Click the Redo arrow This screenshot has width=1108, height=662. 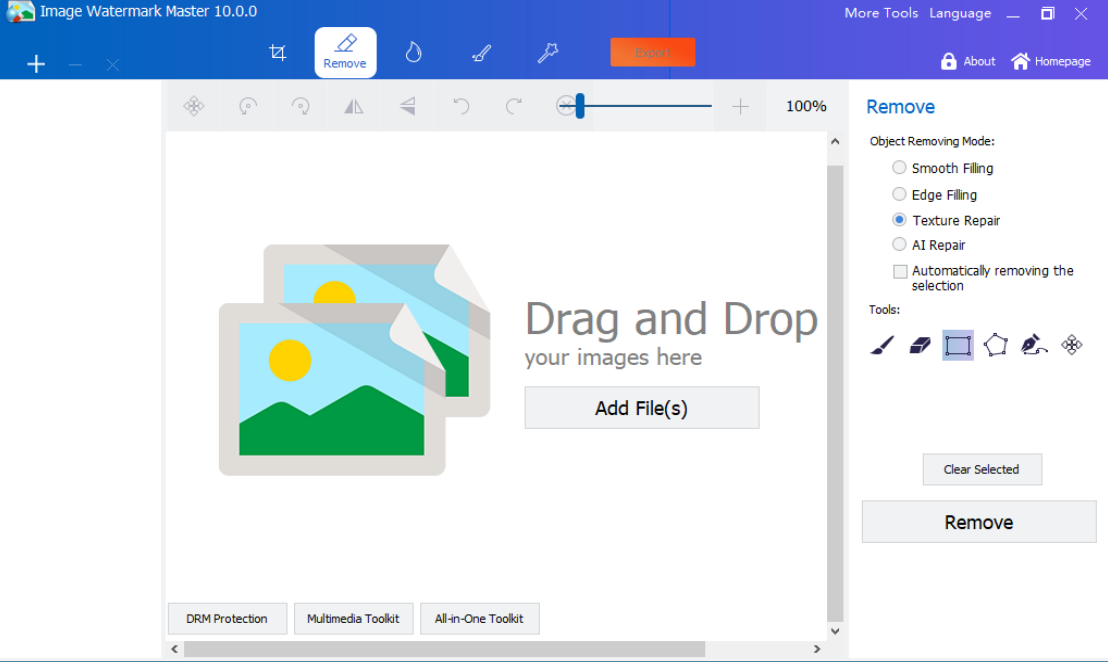pyautogui.click(x=514, y=106)
